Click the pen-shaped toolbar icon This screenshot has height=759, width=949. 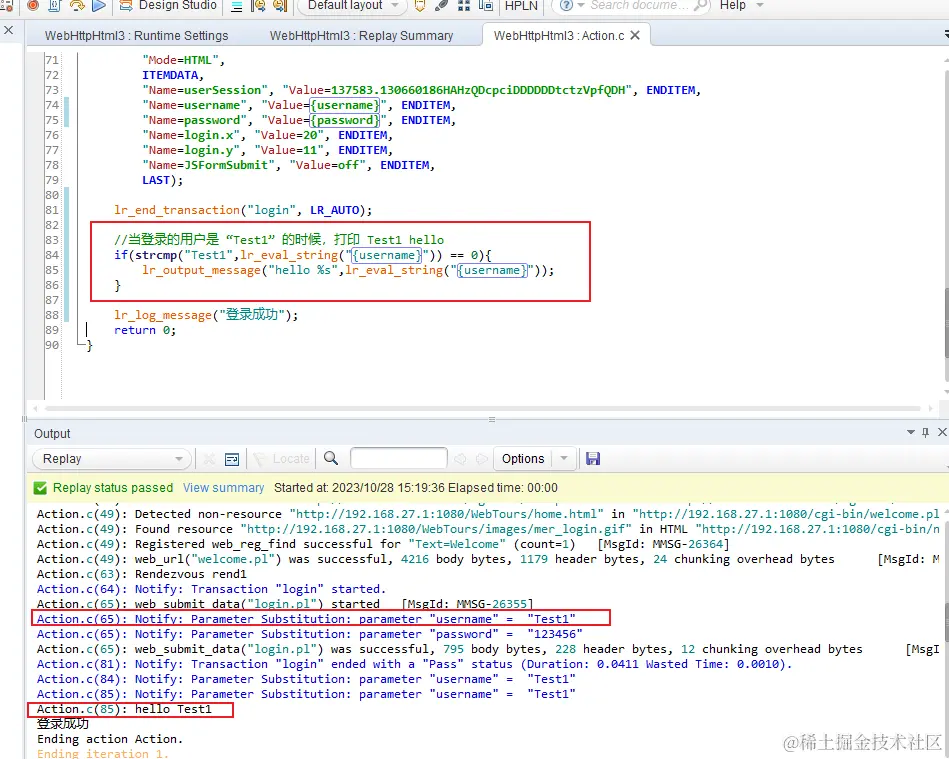442,6
